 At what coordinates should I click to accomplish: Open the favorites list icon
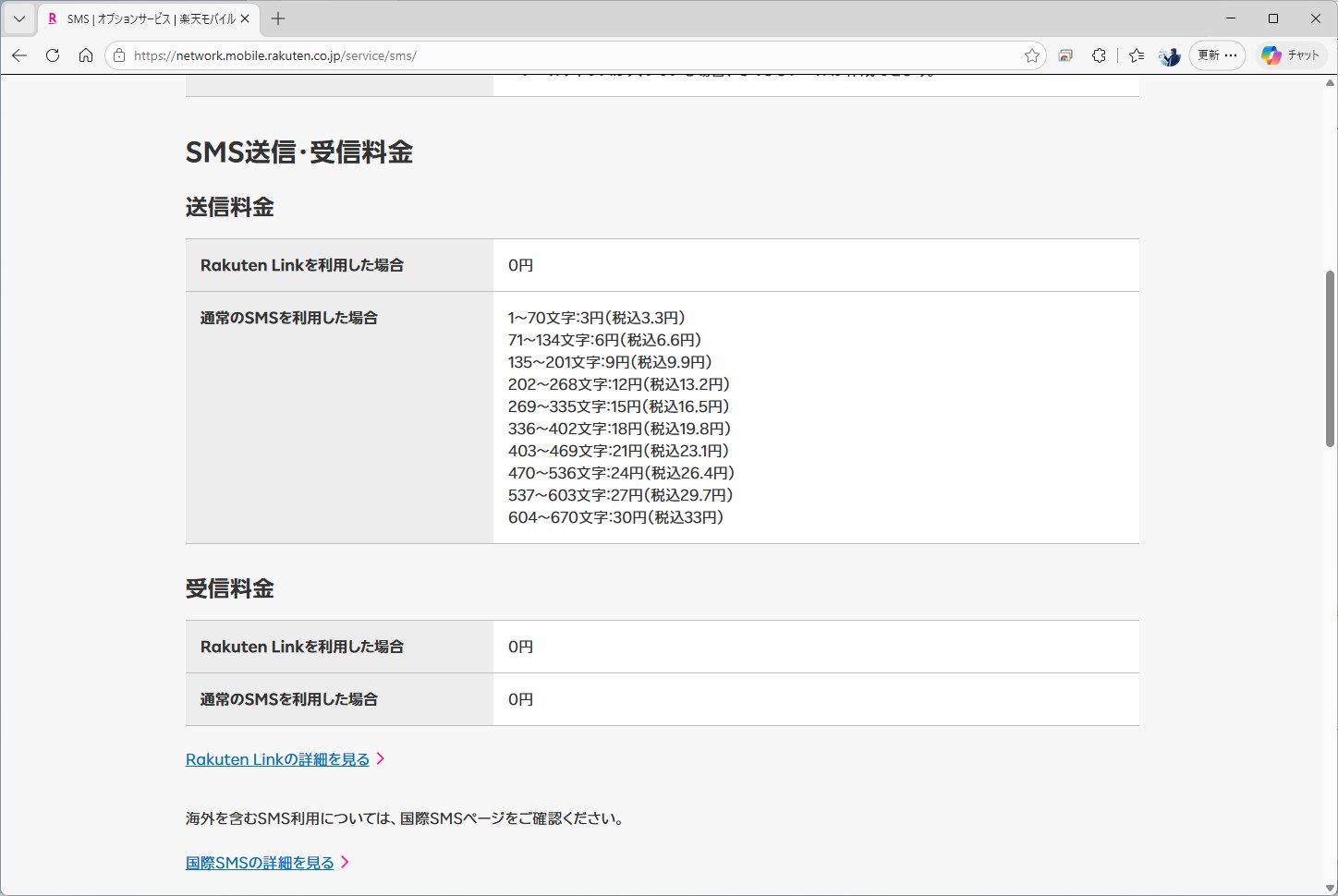1137,55
